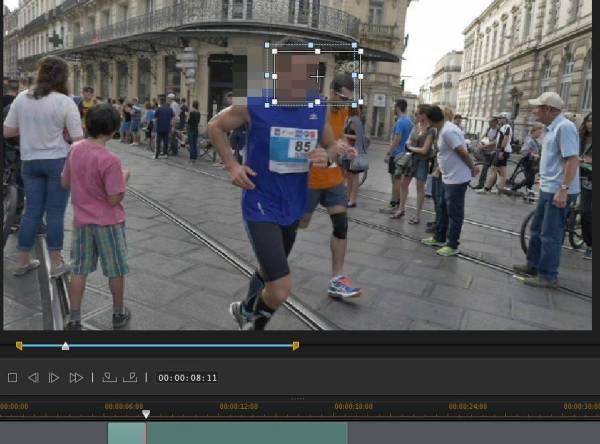Set the Mark Out point
Image resolution: width=600 pixels, height=444 pixels.
(130, 378)
